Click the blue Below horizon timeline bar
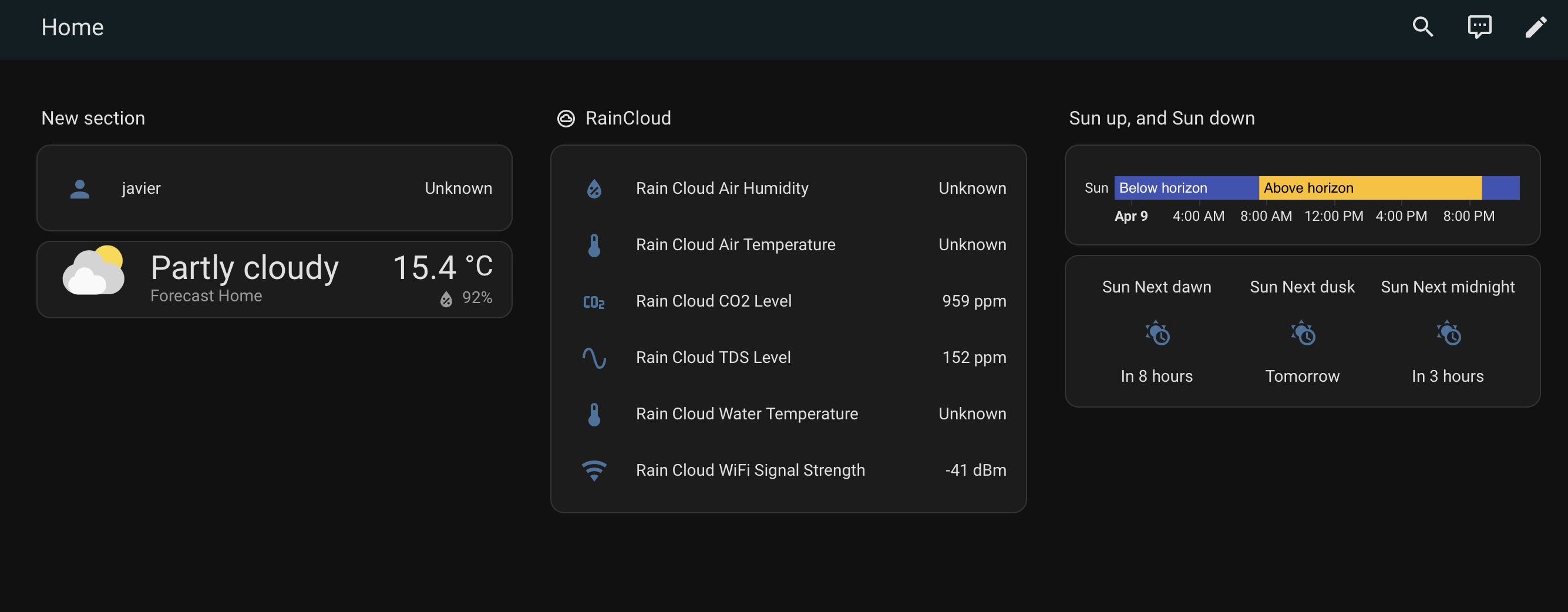 coord(1186,188)
